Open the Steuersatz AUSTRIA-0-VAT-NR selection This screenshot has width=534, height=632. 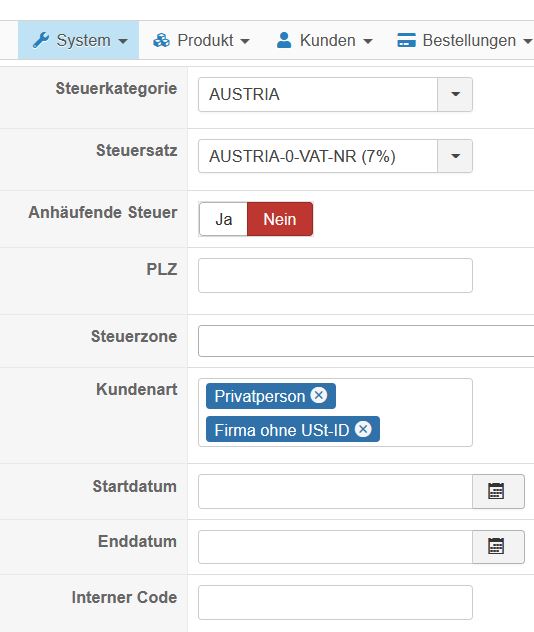click(318, 156)
